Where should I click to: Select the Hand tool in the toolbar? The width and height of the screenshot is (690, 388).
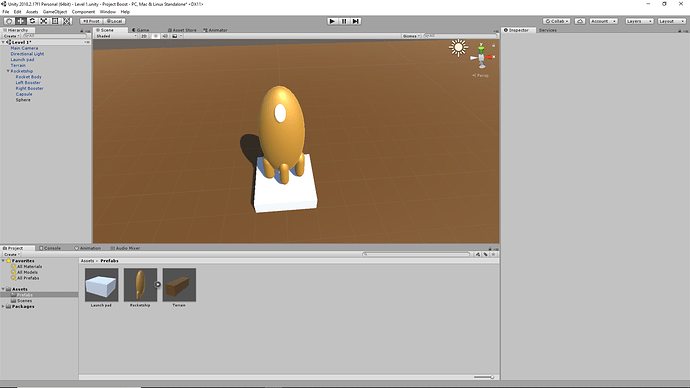point(9,21)
